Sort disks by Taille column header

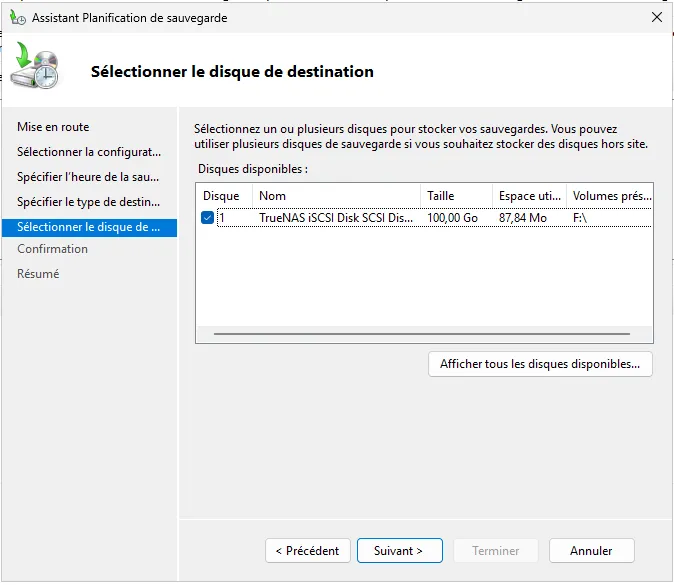click(x=456, y=196)
